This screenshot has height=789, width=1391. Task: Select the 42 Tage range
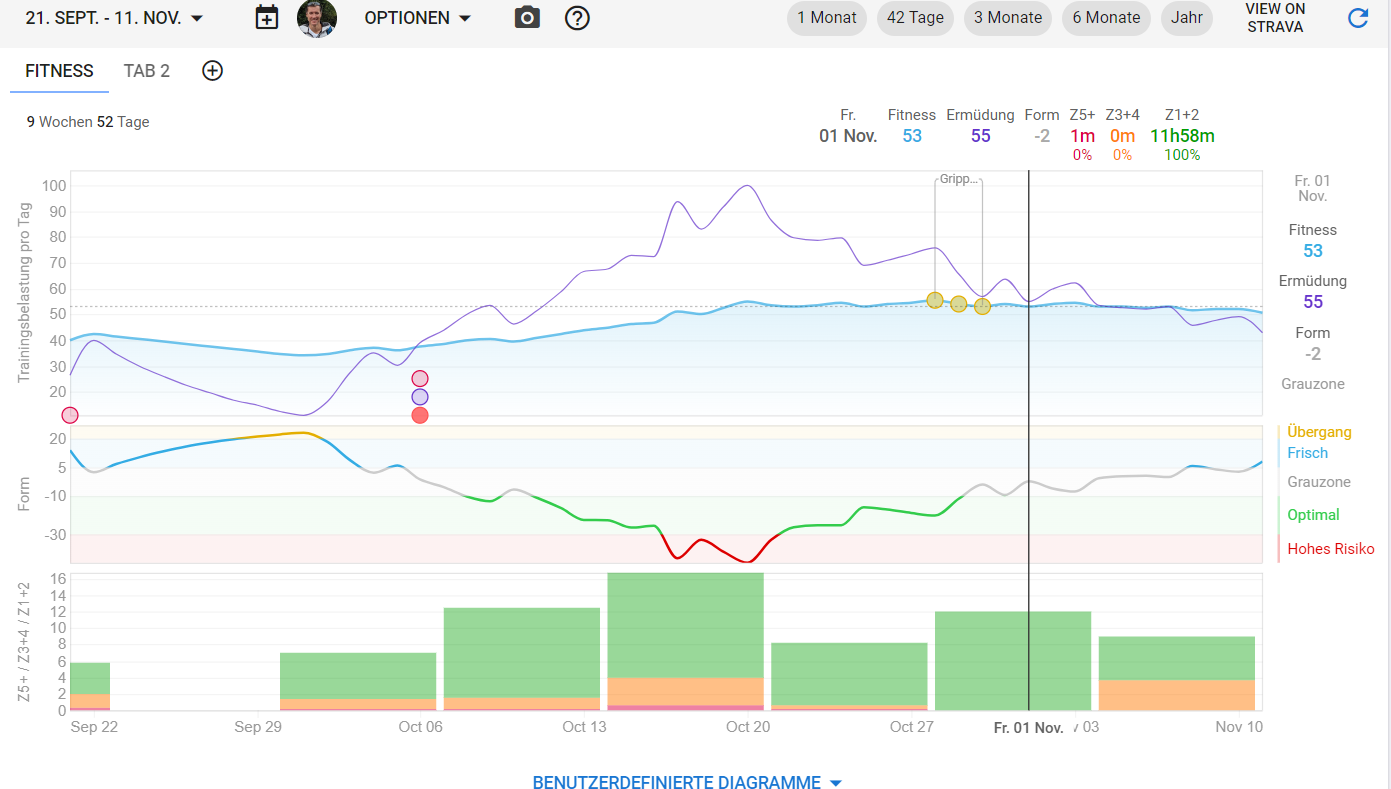(916, 18)
